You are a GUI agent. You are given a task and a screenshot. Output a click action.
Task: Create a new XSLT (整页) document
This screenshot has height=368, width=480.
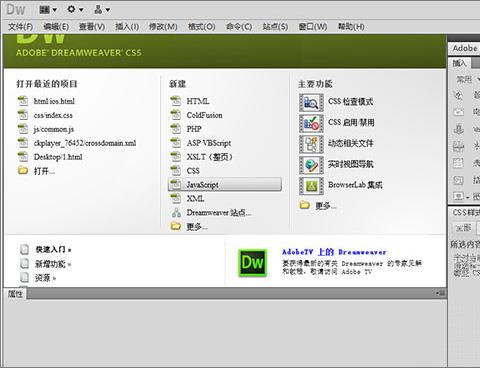pos(209,157)
